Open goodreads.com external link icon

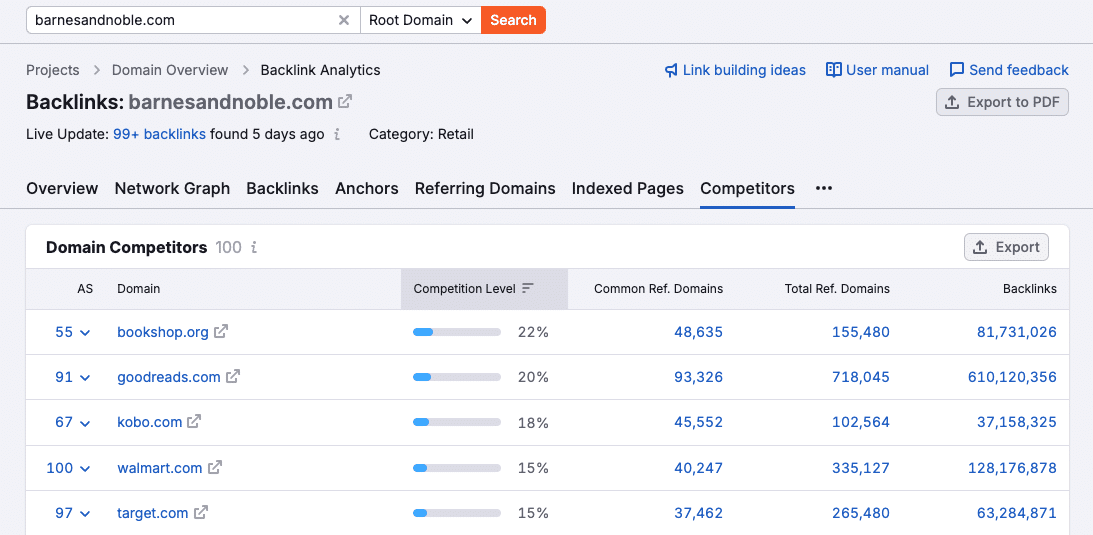click(x=233, y=377)
